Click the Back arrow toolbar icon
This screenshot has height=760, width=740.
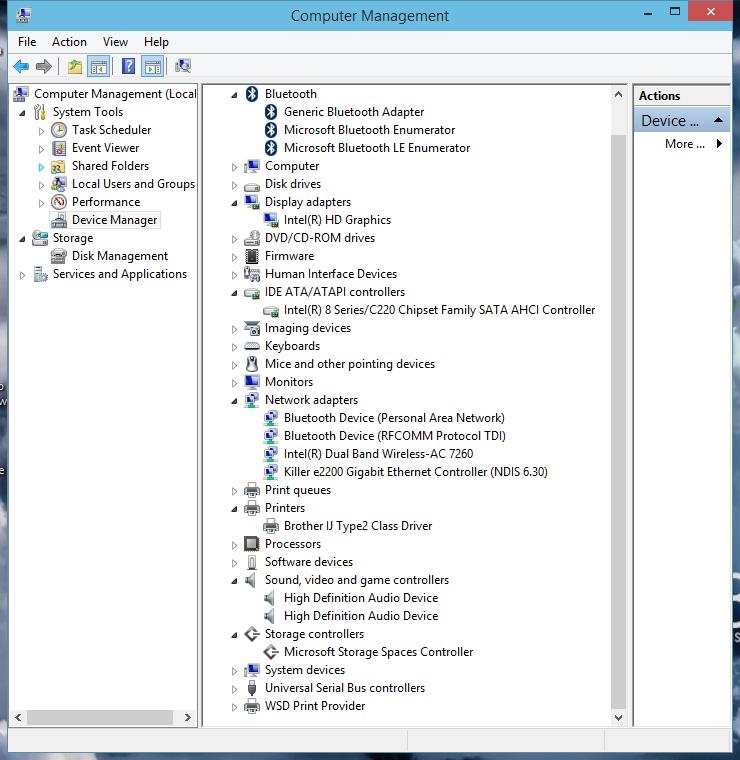pos(21,66)
